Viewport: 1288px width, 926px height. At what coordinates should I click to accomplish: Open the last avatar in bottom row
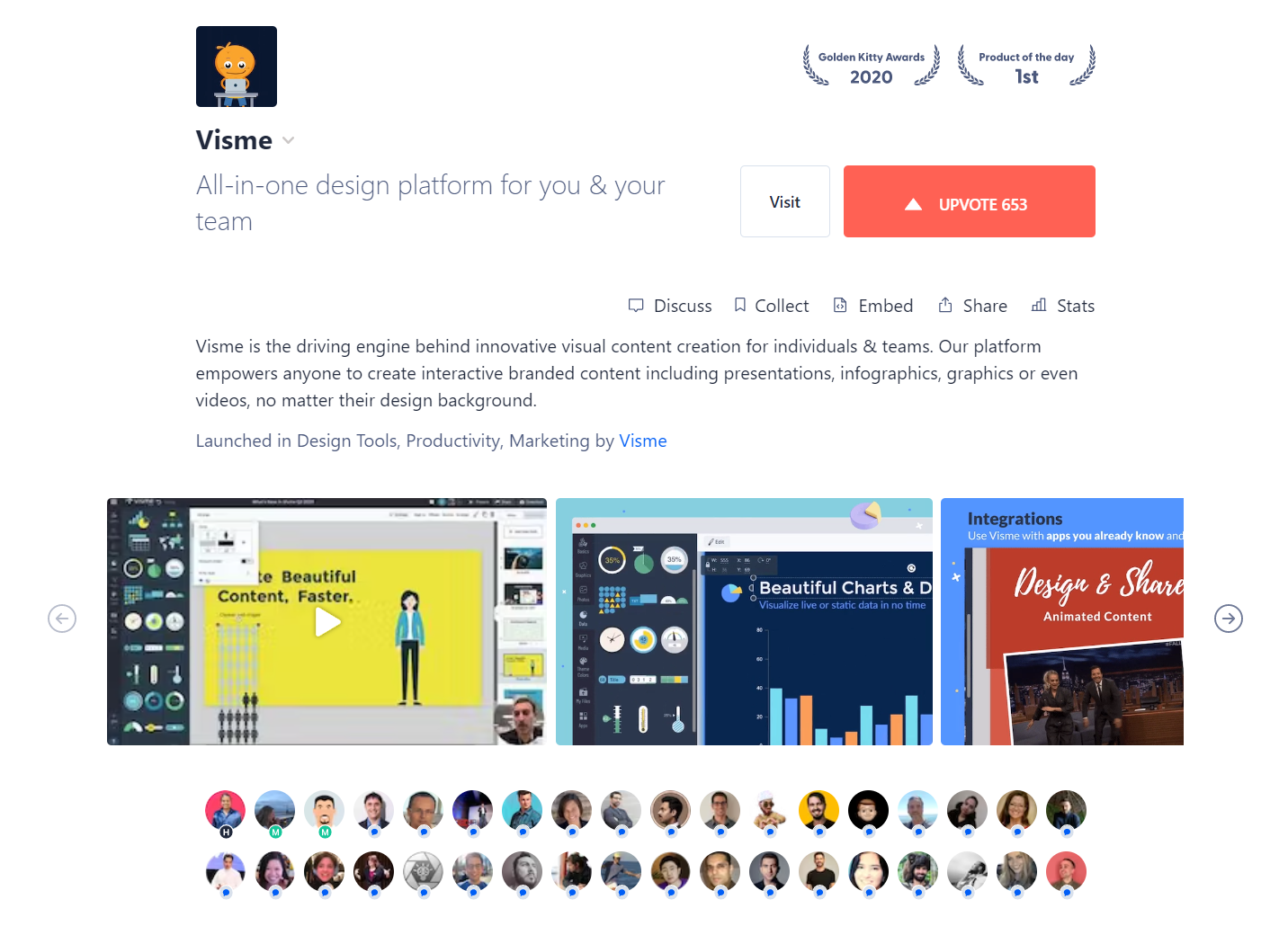pos(1066,871)
